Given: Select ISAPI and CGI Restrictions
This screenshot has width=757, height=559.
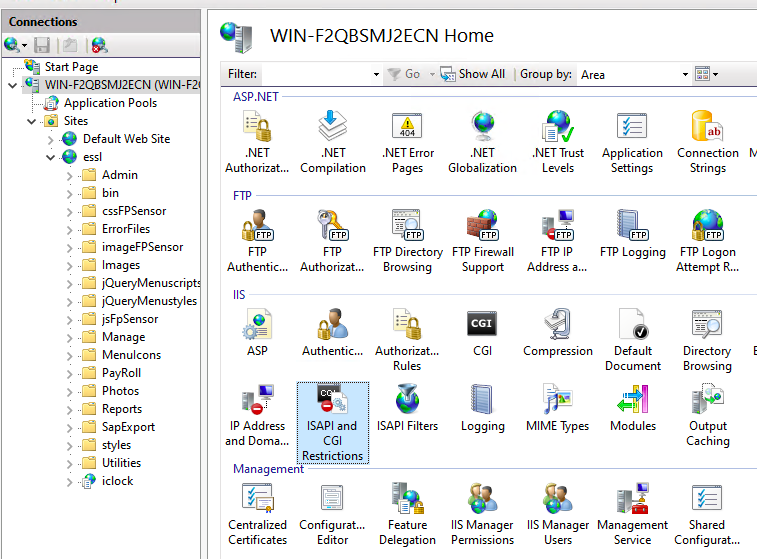Looking at the screenshot, I should [x=333, y=422].
